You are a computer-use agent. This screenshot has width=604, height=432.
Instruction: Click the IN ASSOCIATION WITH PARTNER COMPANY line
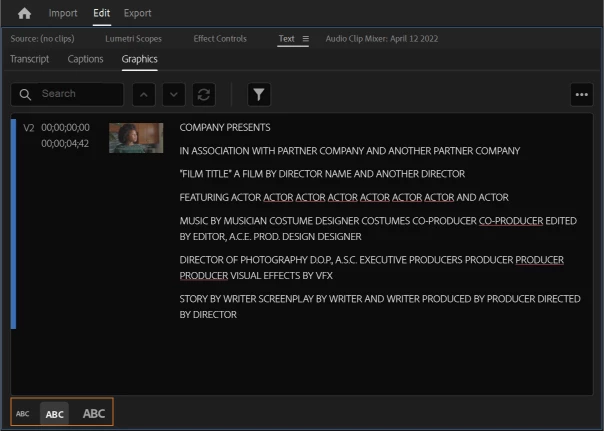pos(350,151)
